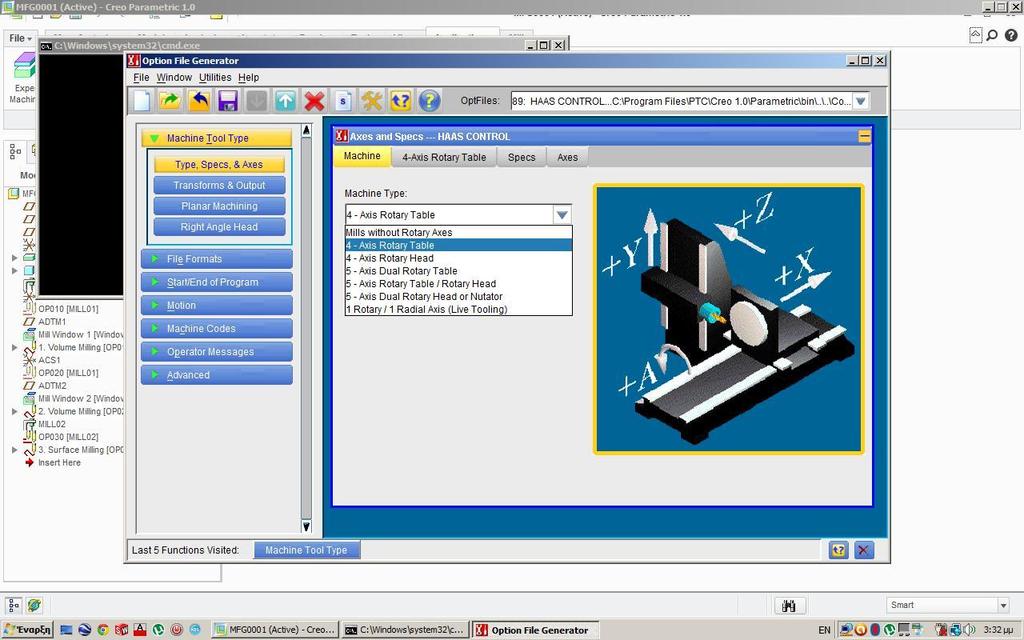This screenshot has height=640, width=1024.
Task: Switch to the Axes tab
Action: [x=567, y=157]
